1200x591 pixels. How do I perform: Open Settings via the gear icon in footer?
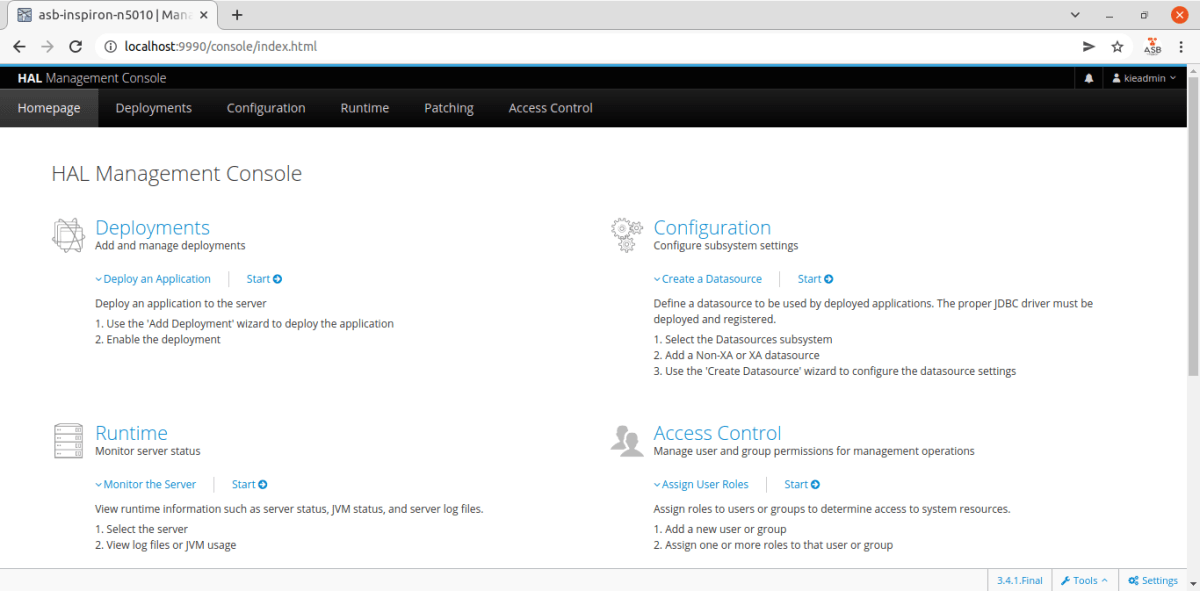click(1152, 580)
